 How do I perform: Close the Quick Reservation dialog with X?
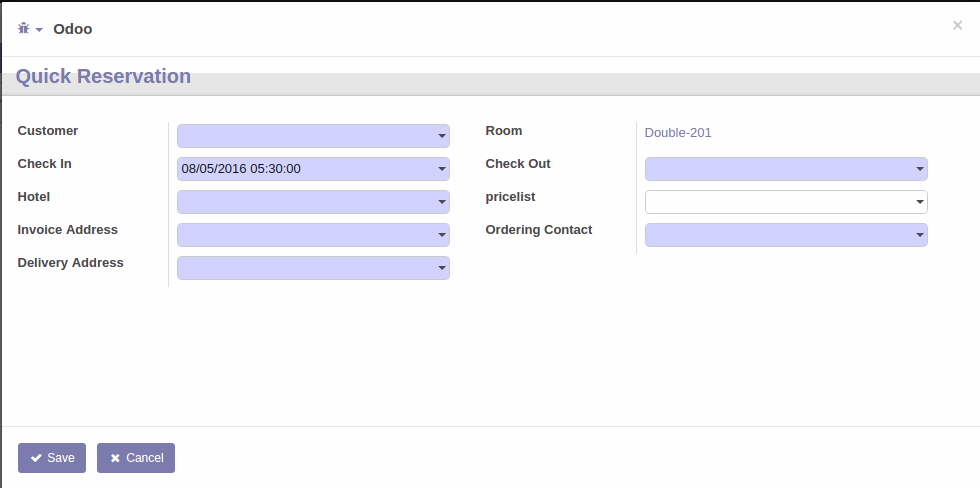[957, 25]
